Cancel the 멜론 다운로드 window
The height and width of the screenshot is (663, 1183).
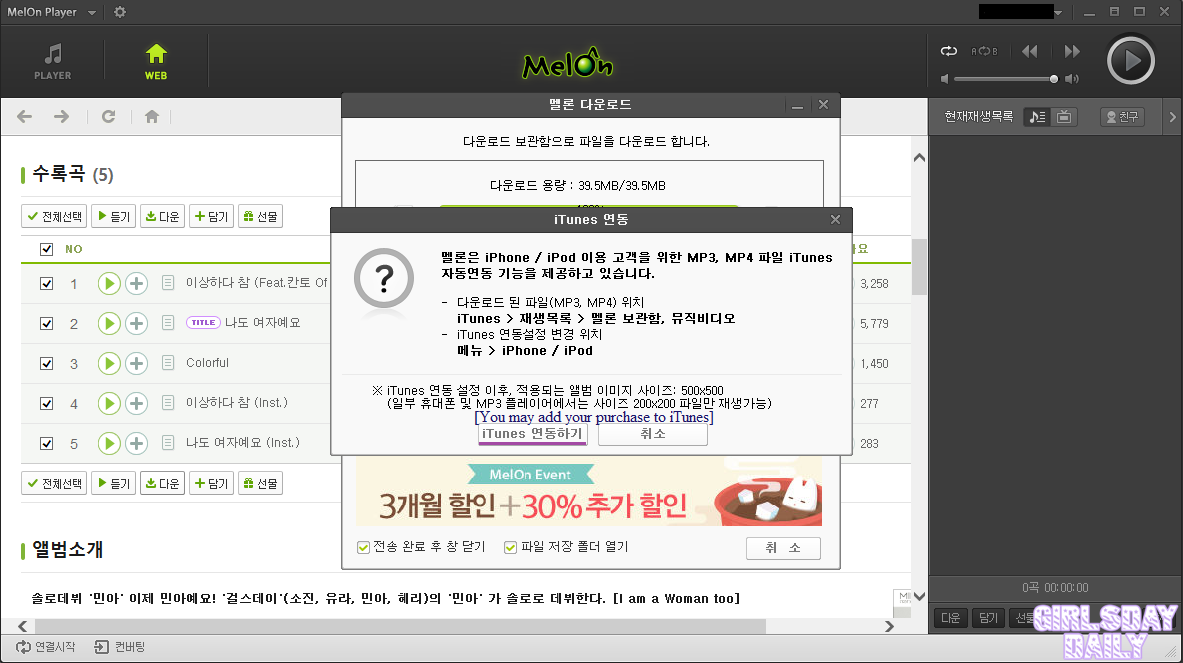click(x=783, y=548)
